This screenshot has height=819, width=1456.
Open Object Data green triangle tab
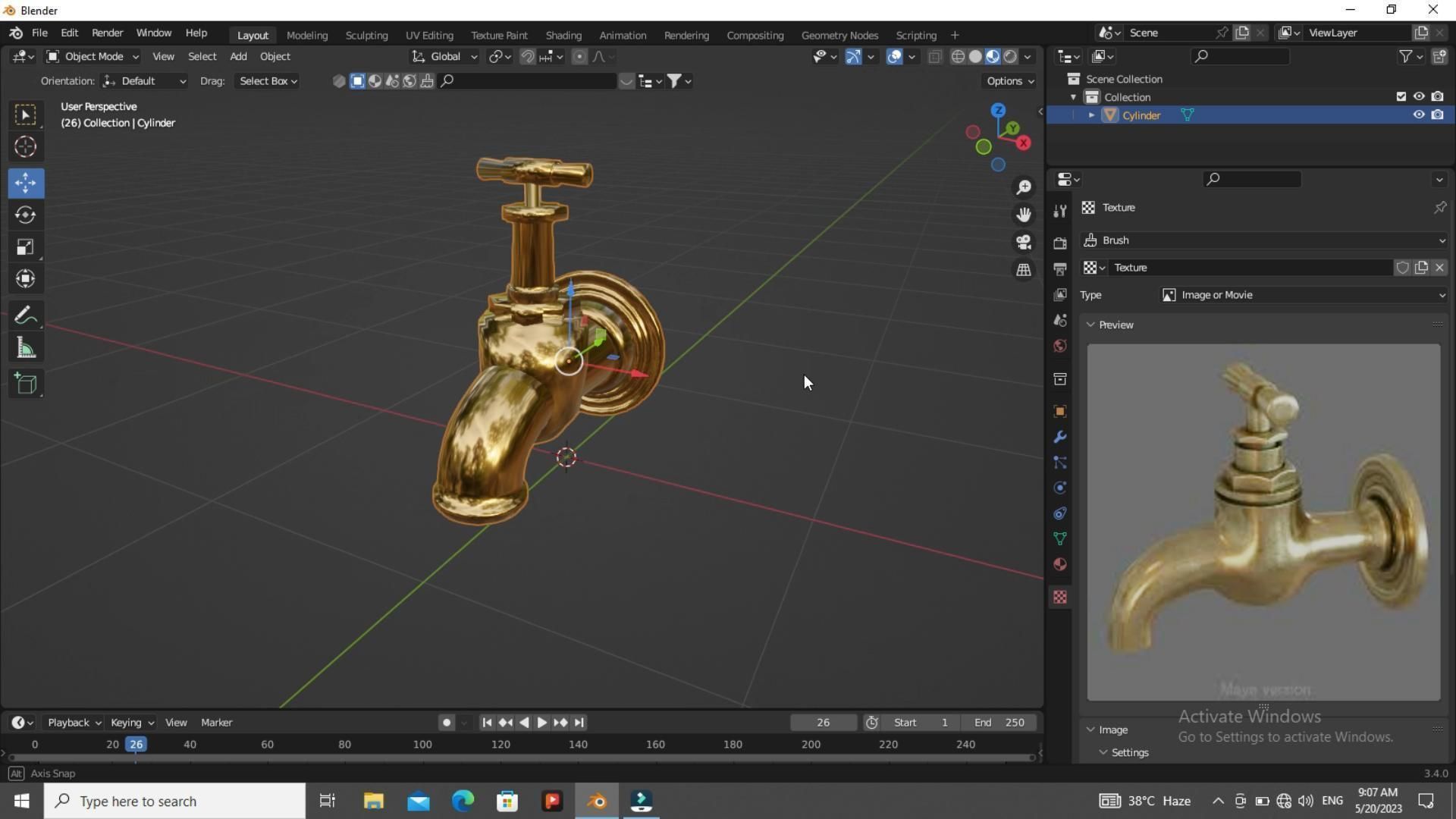1060,539
